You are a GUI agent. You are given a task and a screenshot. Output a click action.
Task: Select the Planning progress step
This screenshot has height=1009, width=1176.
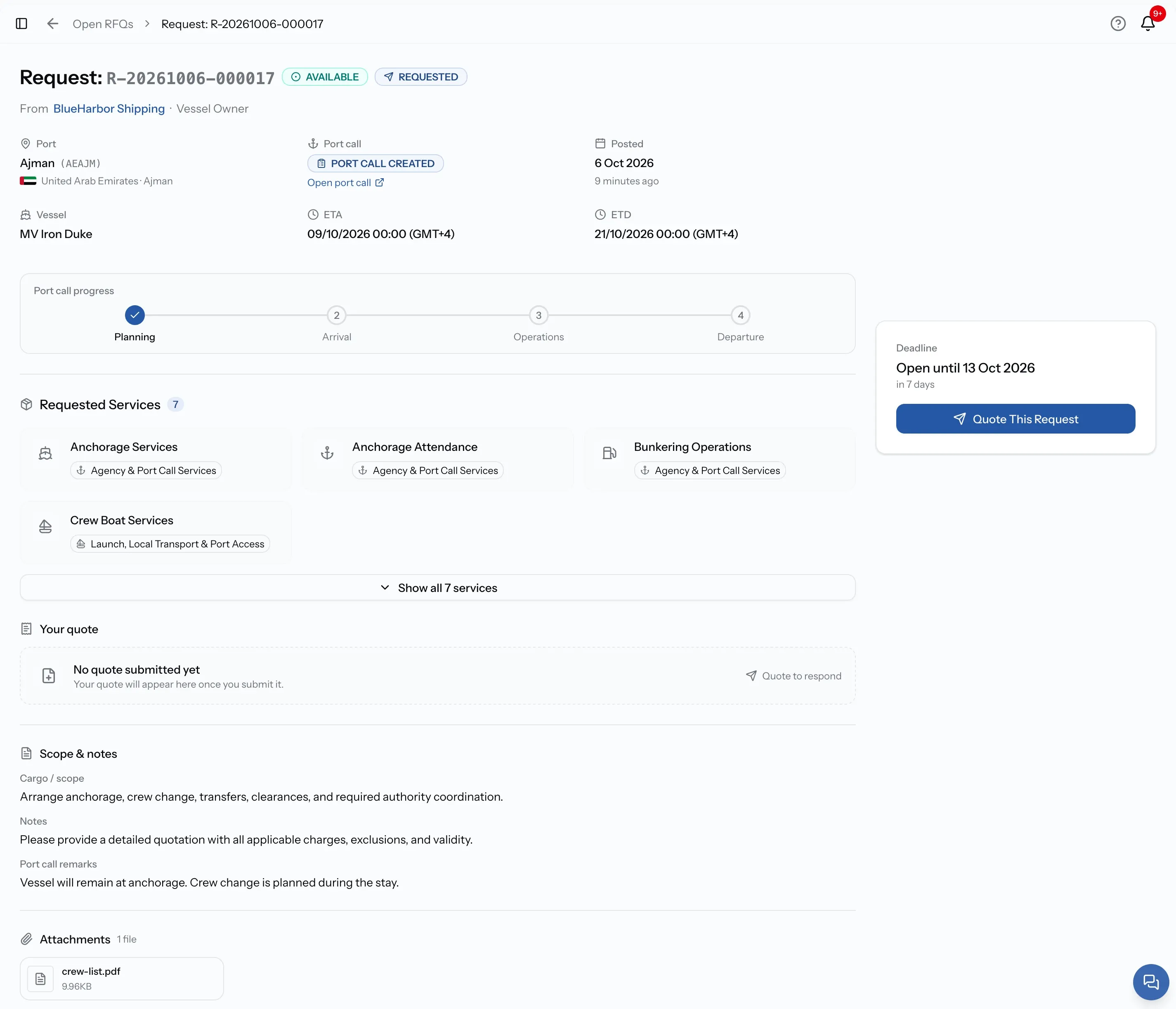point(135,315)
